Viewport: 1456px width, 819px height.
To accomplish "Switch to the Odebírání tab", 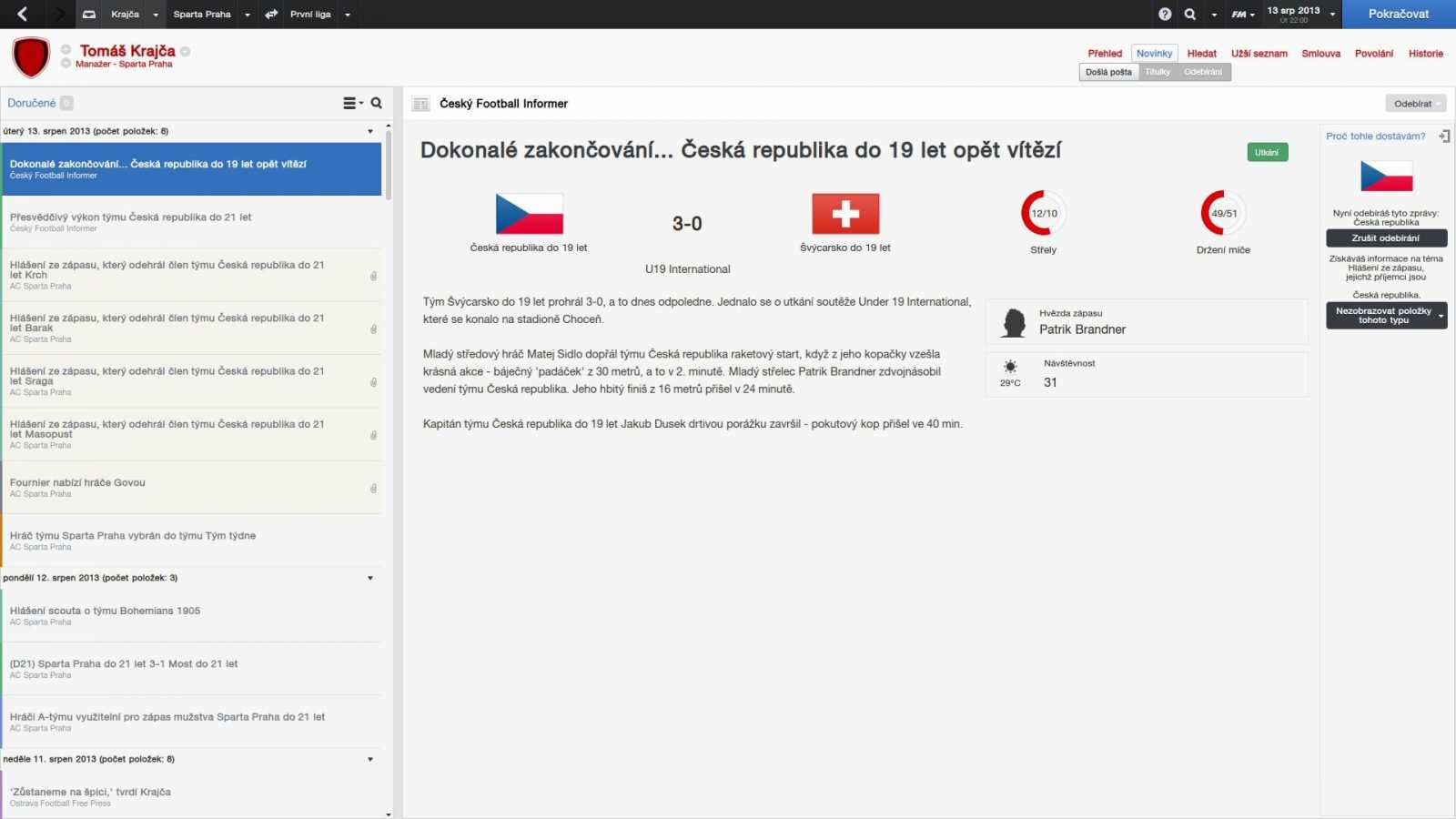I will 1205,71.
